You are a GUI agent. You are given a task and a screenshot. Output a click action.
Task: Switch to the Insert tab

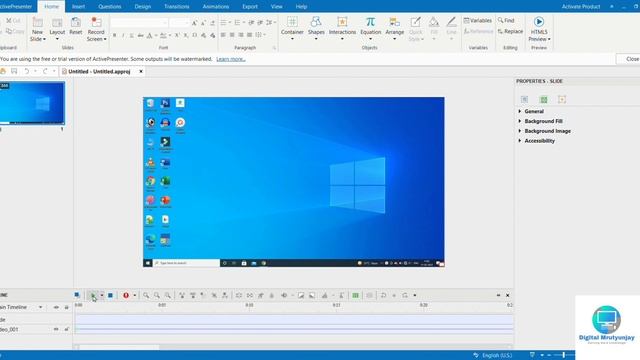coord(78,7)
